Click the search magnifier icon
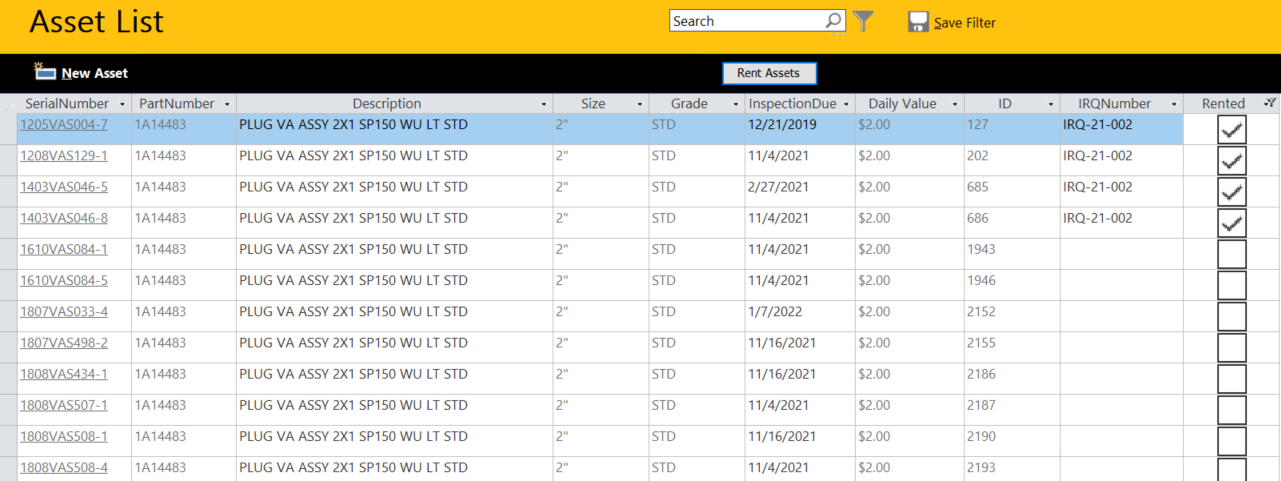This screenshot has height=481, width=1281. click(x=834, y=21)
